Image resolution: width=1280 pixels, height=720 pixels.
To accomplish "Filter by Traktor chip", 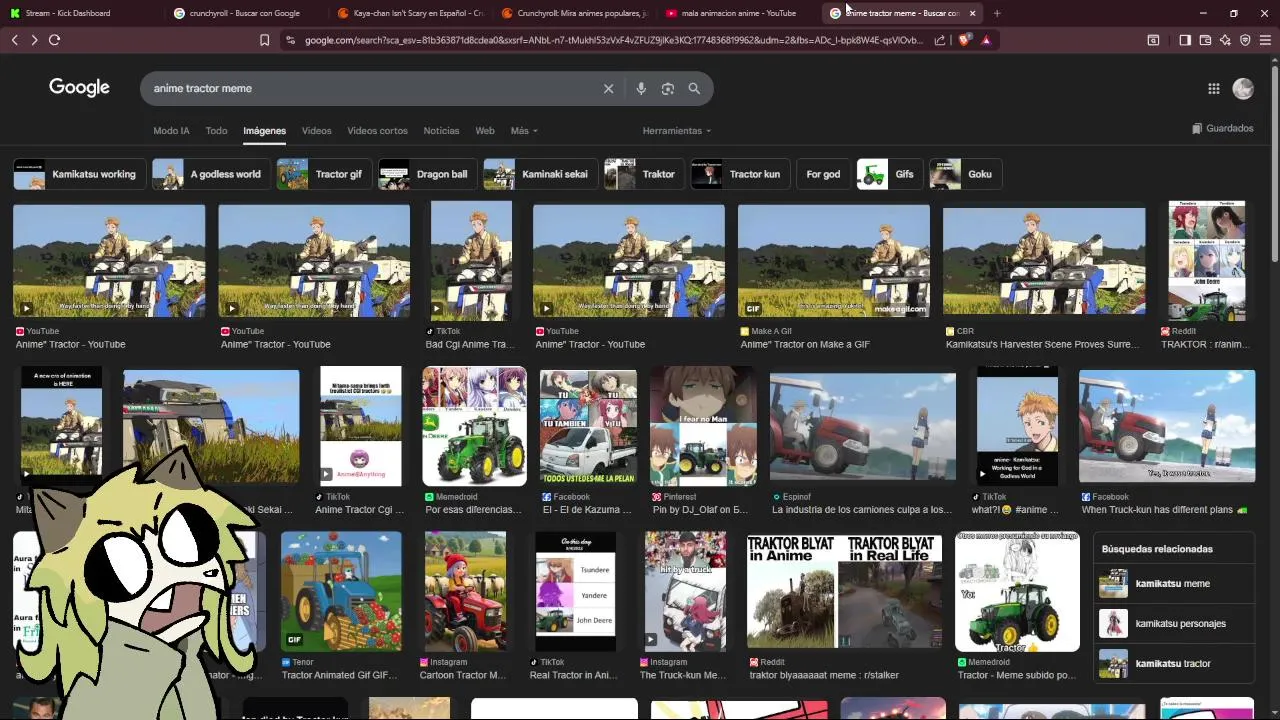I will click(x=643, y=174).
